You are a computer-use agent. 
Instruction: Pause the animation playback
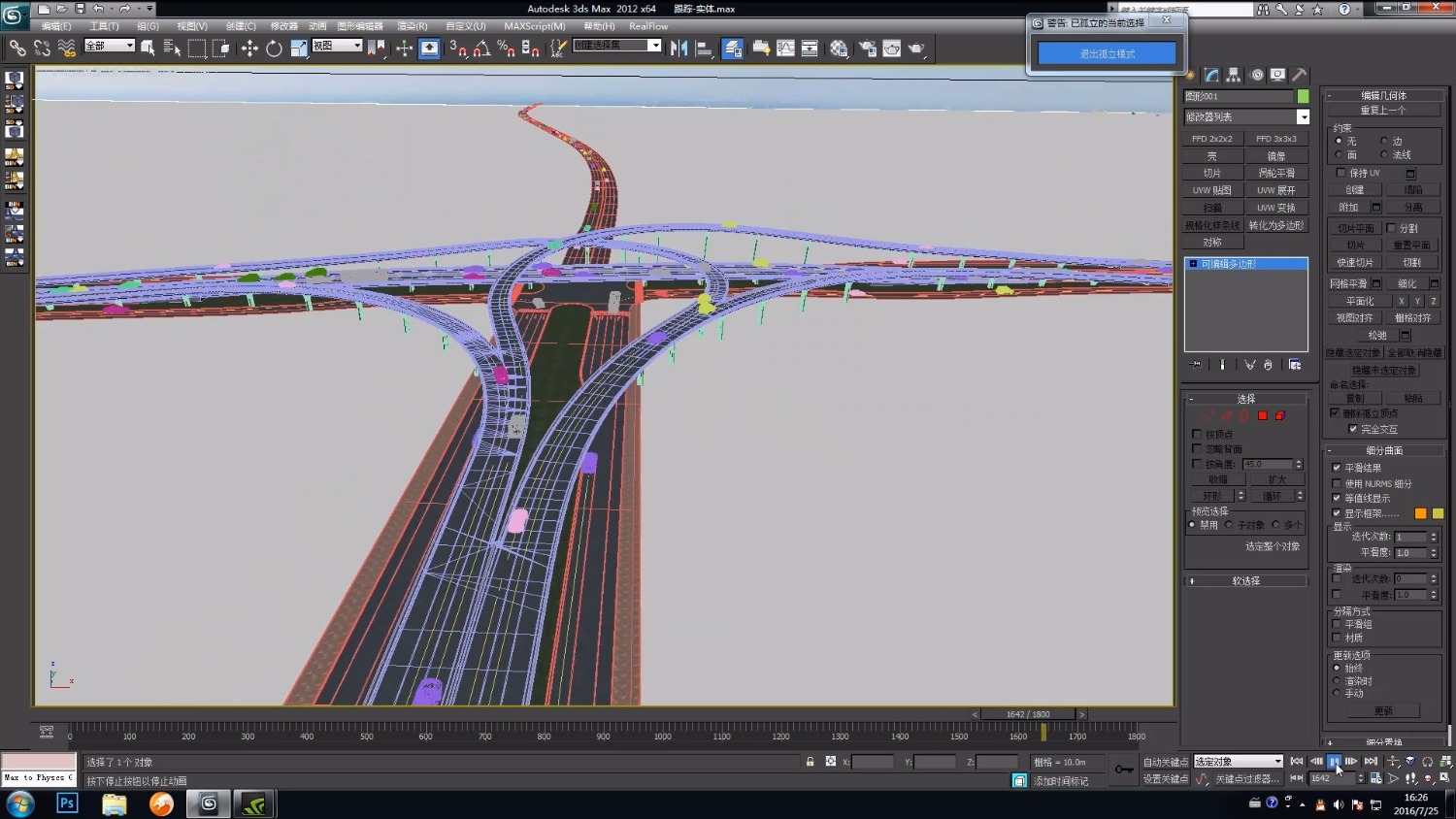tap(1334, 762)
